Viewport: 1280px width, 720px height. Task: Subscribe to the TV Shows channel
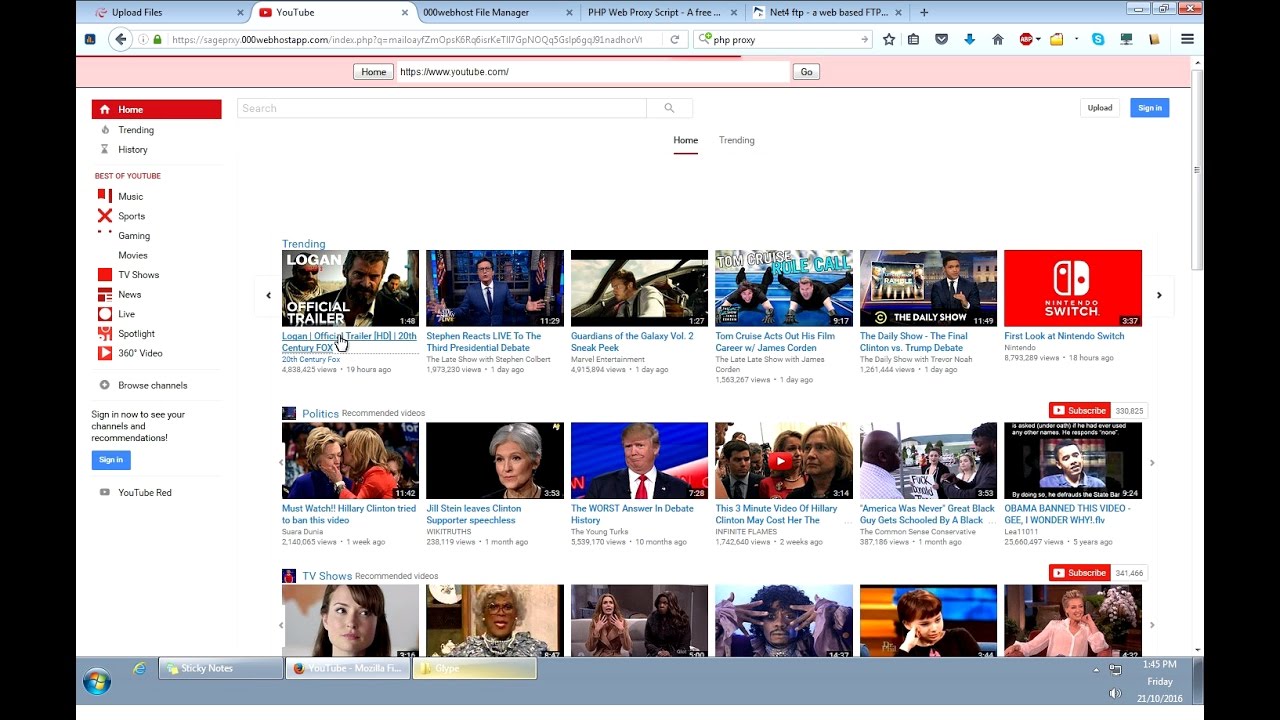(1079, 573)
